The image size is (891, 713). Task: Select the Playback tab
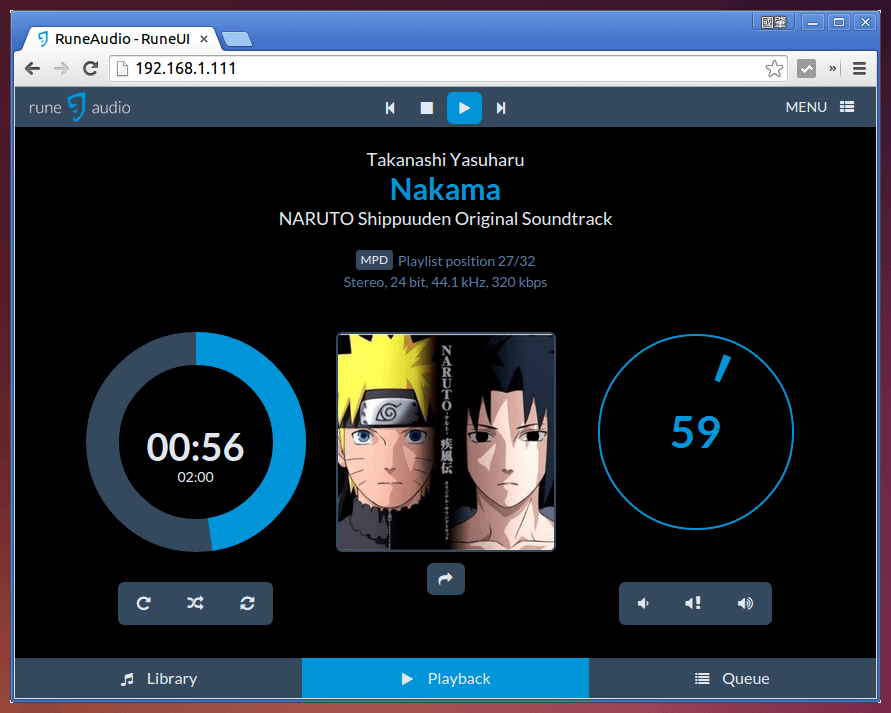pos(445,678)
